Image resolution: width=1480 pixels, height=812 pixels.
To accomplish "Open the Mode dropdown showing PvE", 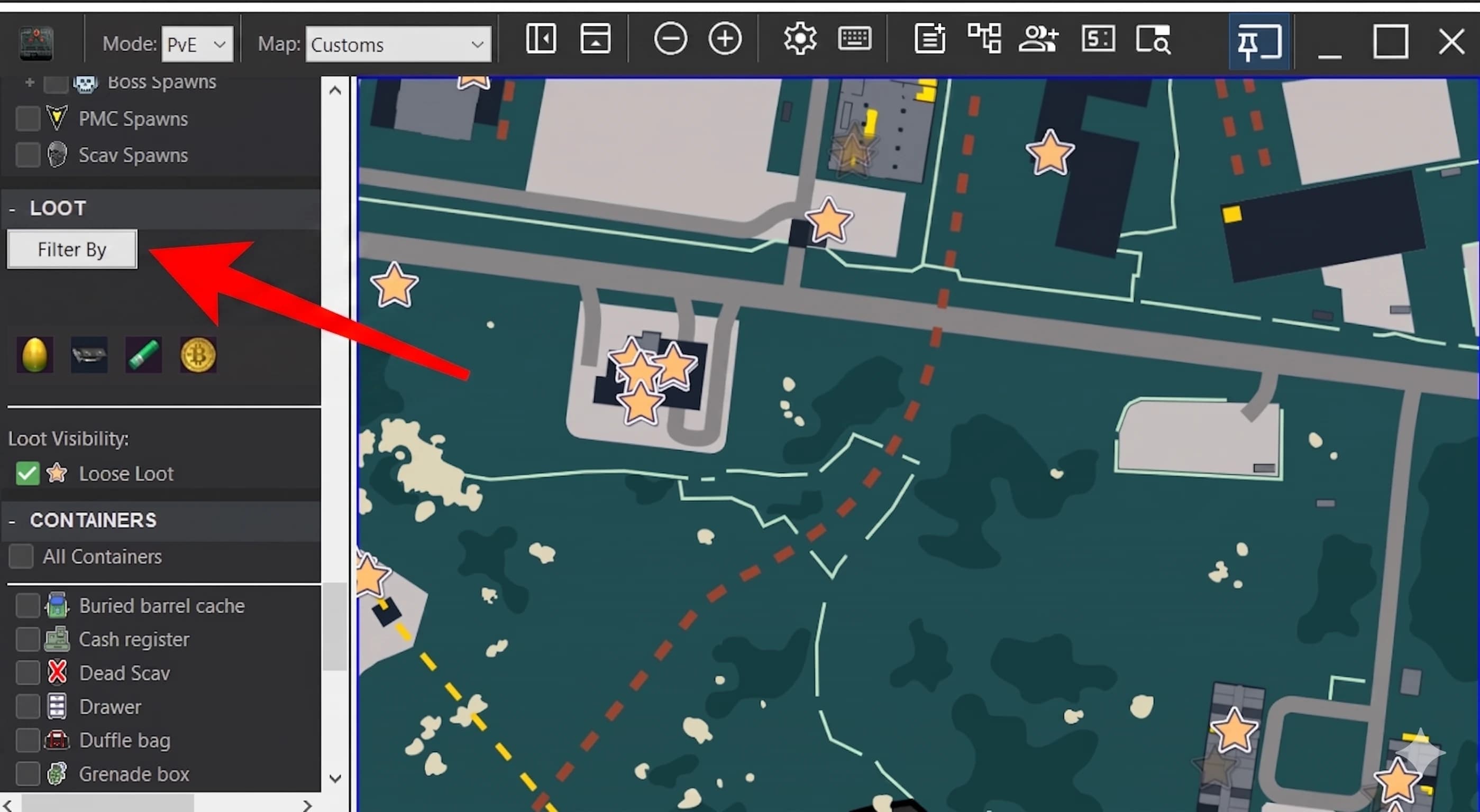I will click(197, 44).
